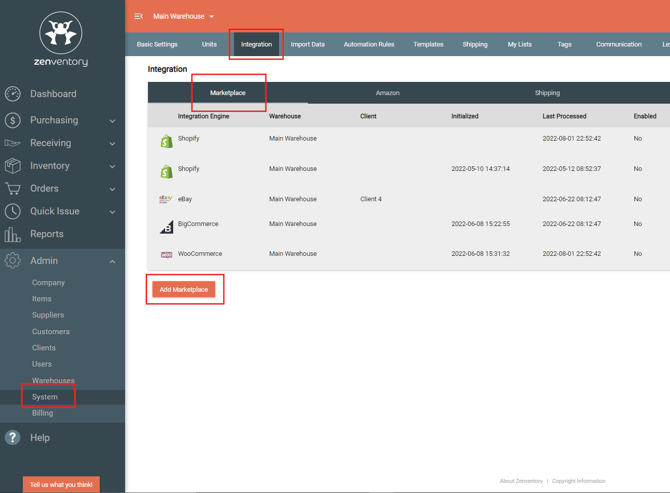Open the Import Data tab
Image resolution: width=670 pixels, height=493 pixels.
(308, 44)
